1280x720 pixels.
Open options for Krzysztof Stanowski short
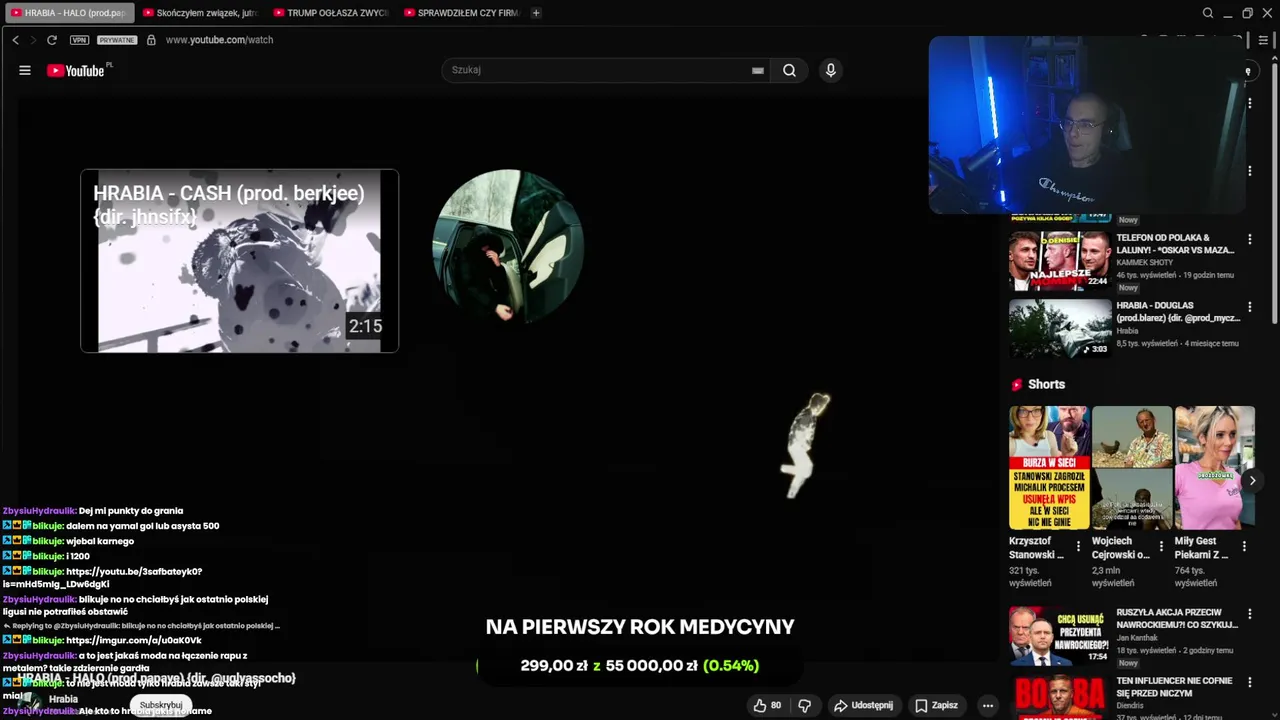1078,546
